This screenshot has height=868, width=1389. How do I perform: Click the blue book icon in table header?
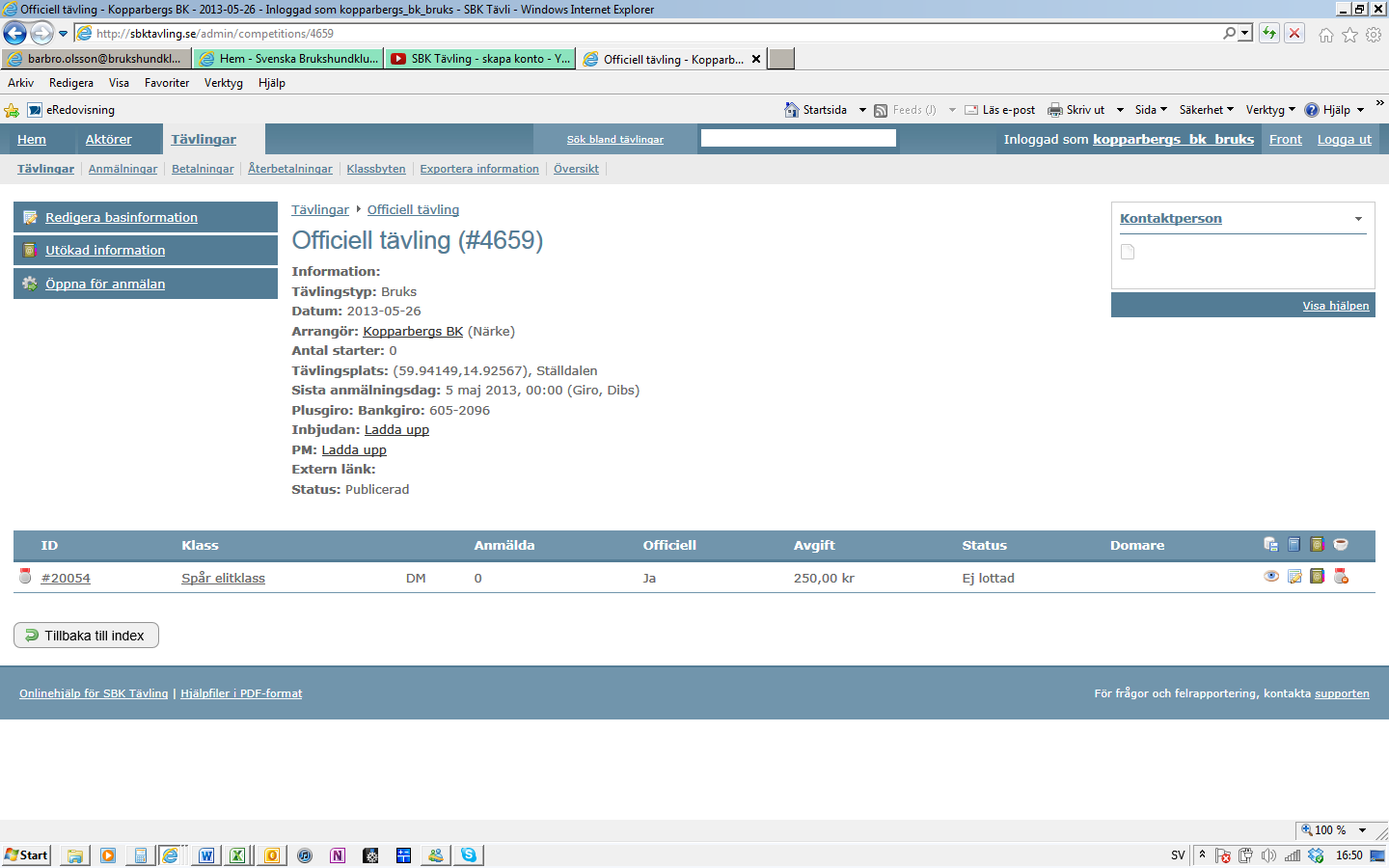(1294, 545)
